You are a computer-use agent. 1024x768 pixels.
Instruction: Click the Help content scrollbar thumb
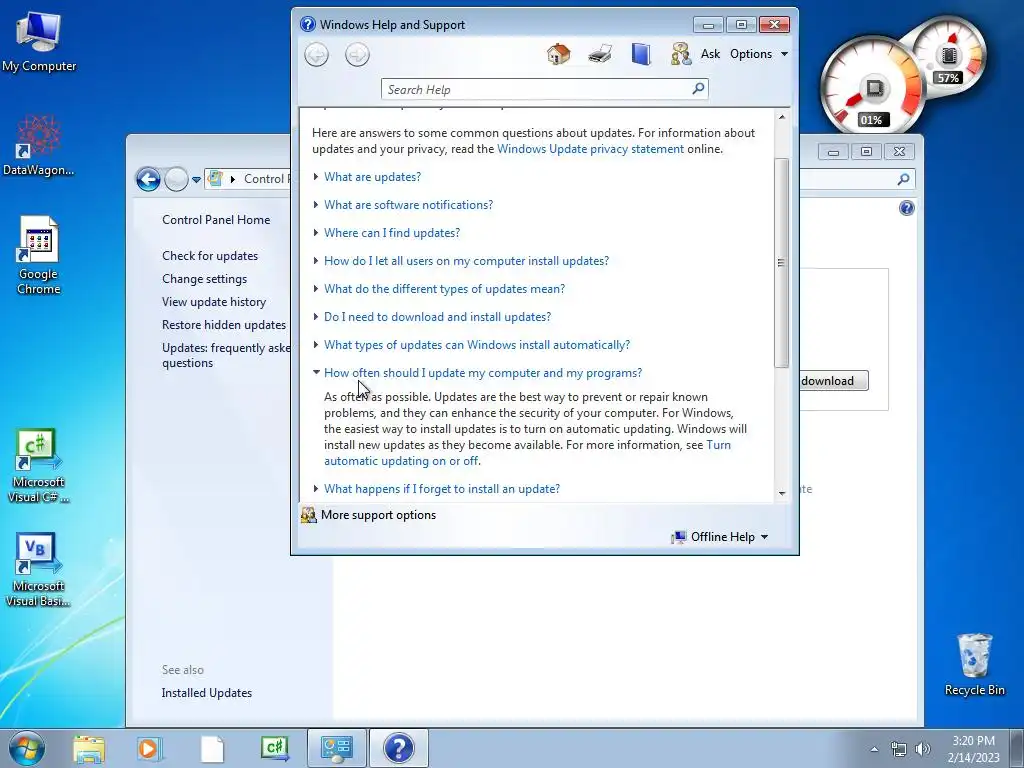[x=781, y=263]
